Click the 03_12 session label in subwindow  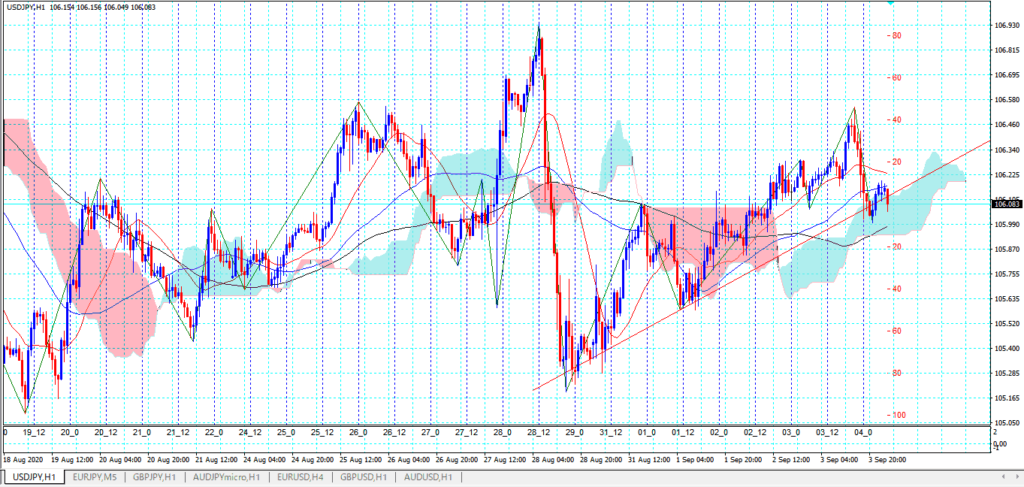[x=827, y=432]
